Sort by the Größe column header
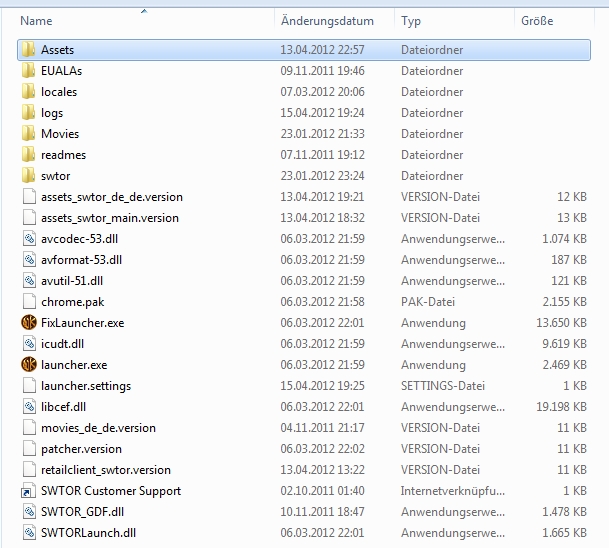Viewport: 609px width, 548px height. [537, 21]
